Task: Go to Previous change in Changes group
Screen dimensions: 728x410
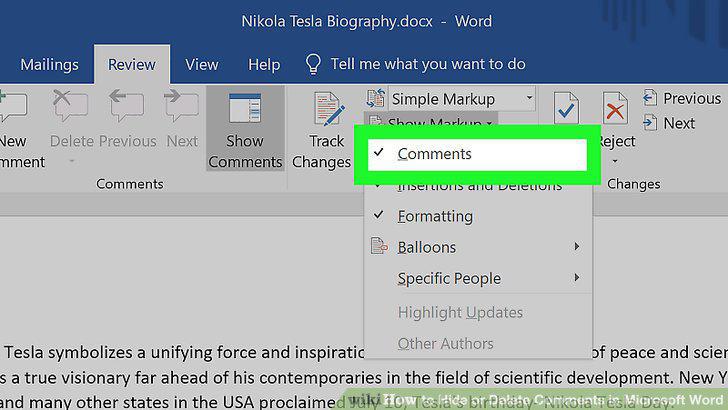Action: (x=682, y=98)
